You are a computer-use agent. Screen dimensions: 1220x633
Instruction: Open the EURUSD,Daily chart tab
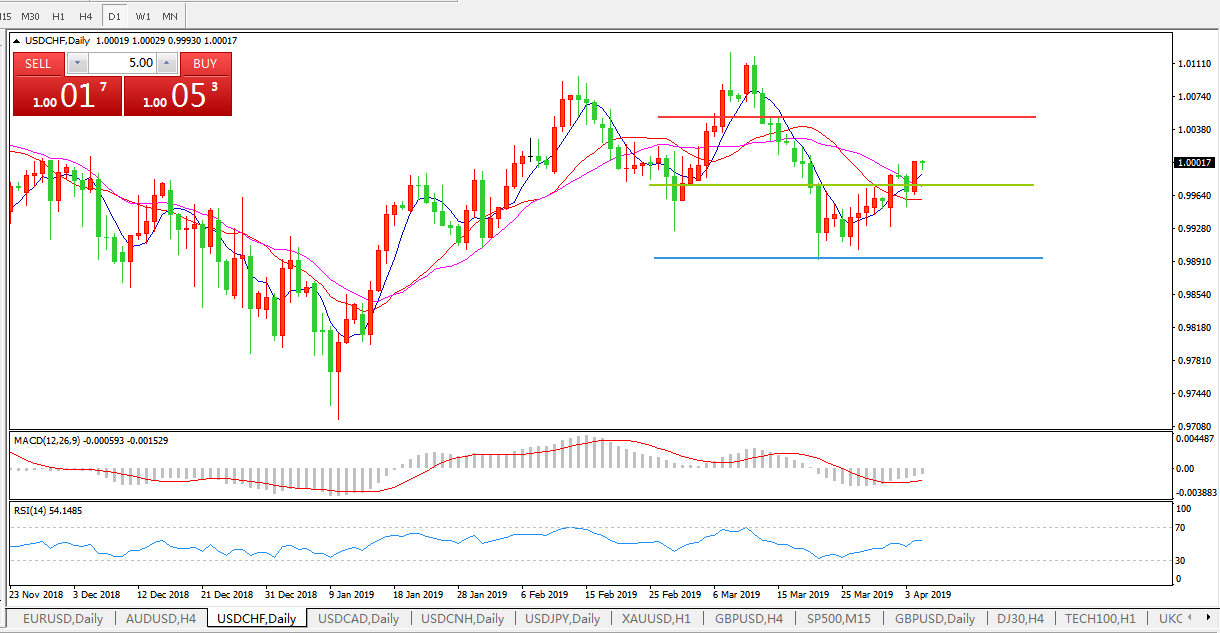63,619
